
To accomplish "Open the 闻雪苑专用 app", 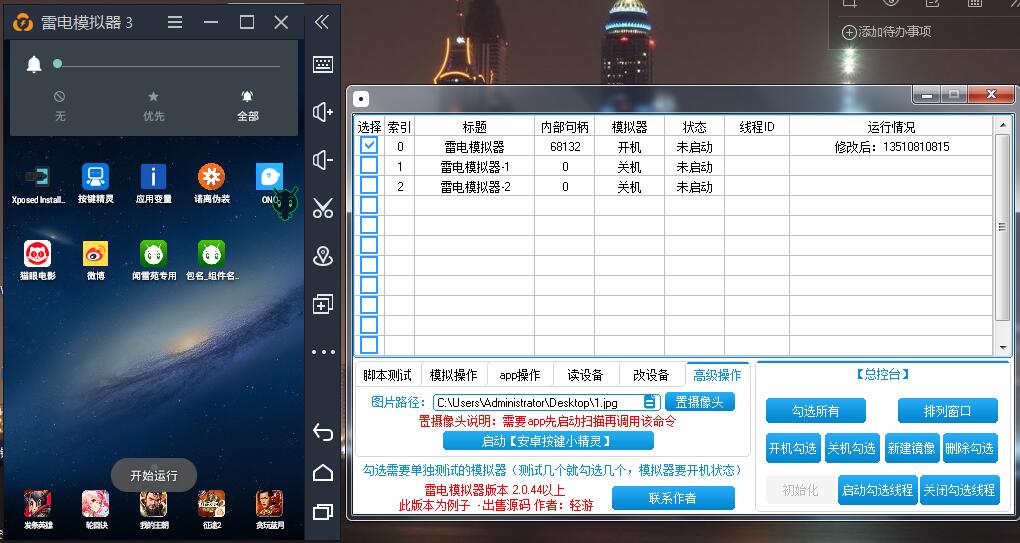I will [154, 254].
